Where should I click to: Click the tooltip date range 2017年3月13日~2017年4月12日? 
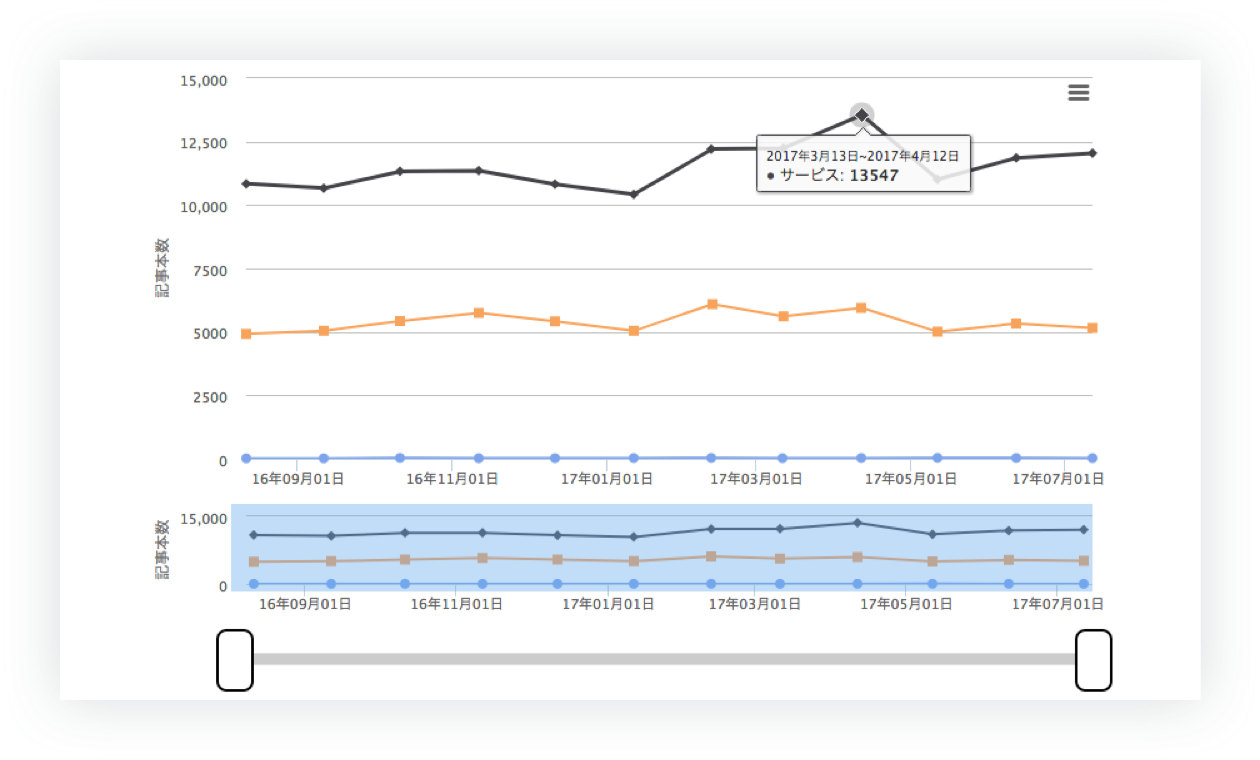(x=863, y=156)
